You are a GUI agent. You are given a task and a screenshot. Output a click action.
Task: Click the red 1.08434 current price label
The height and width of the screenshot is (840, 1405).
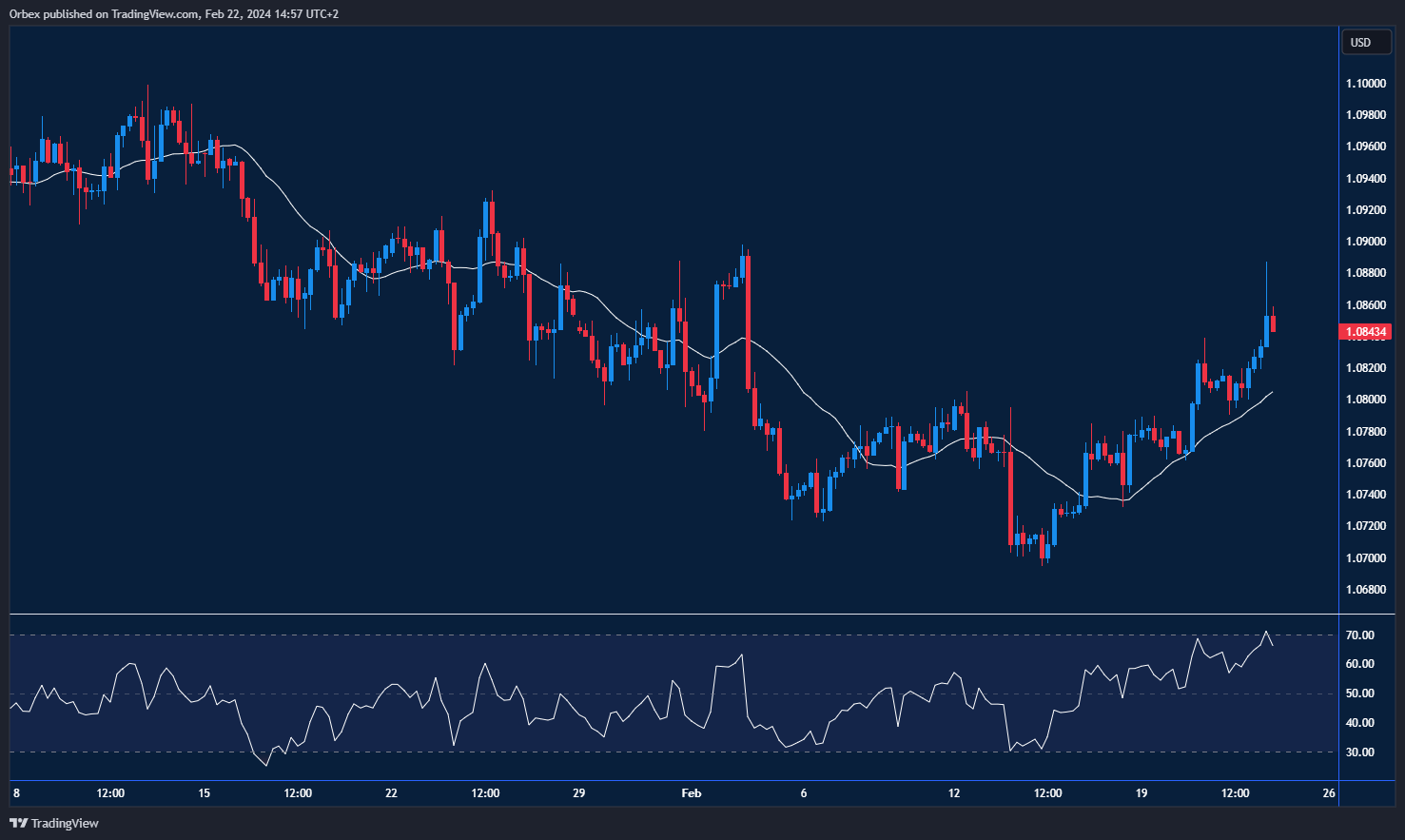(x=1365, y=332)
